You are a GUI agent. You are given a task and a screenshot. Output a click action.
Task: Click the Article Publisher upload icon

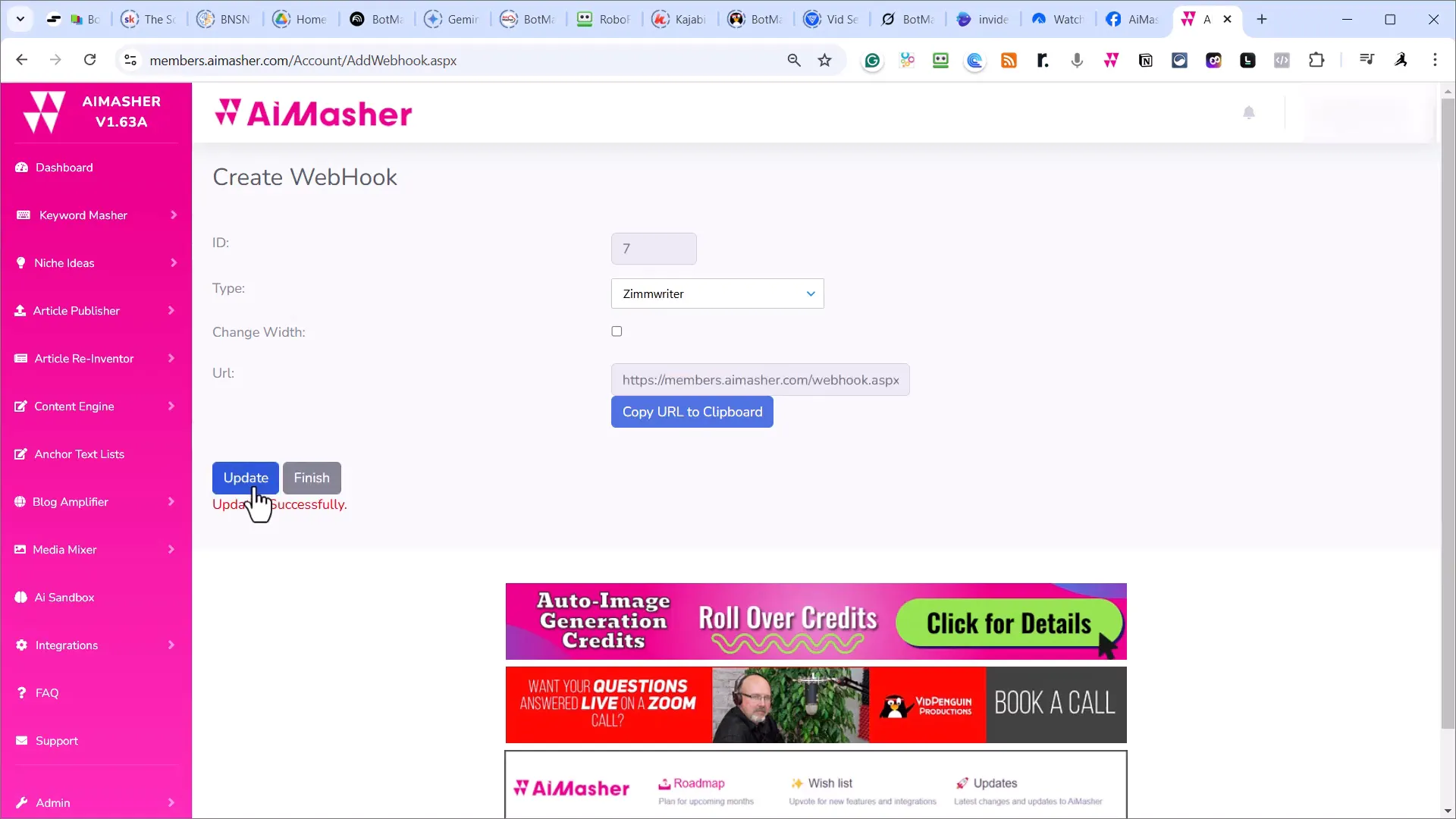click(20, 311)
